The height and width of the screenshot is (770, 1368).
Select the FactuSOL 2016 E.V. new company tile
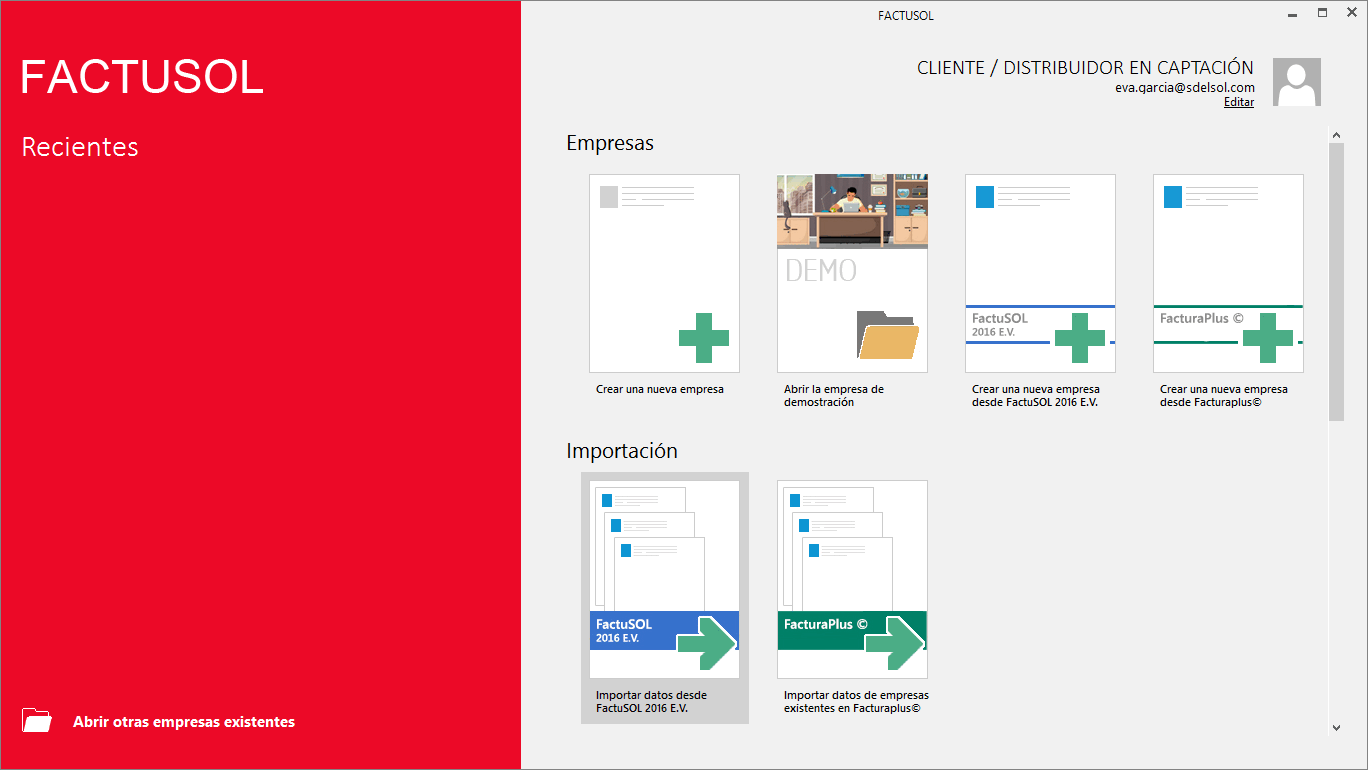point(1040,273)
